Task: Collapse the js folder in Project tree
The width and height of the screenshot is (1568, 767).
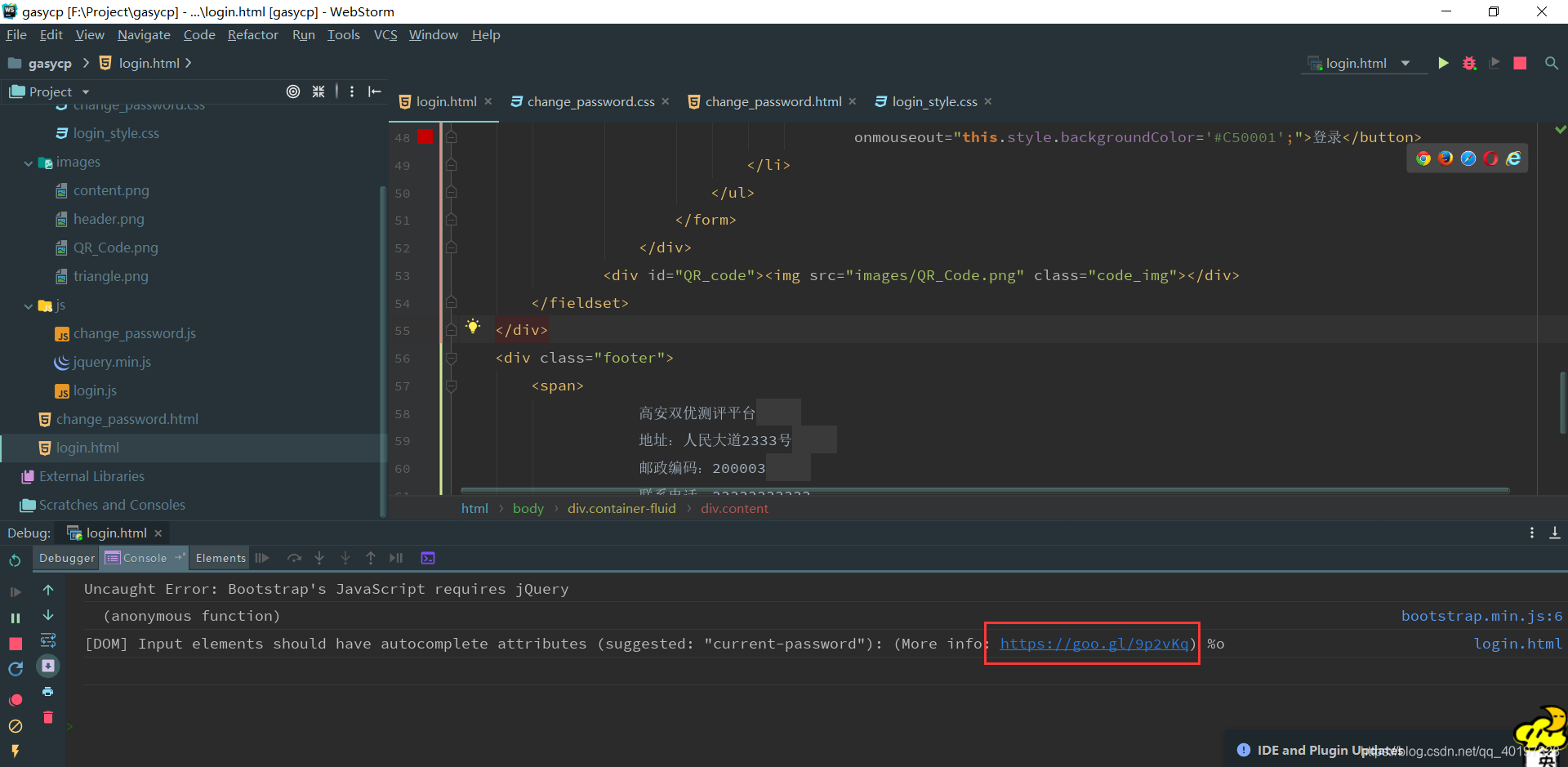Action: click(x=27, y=305)
